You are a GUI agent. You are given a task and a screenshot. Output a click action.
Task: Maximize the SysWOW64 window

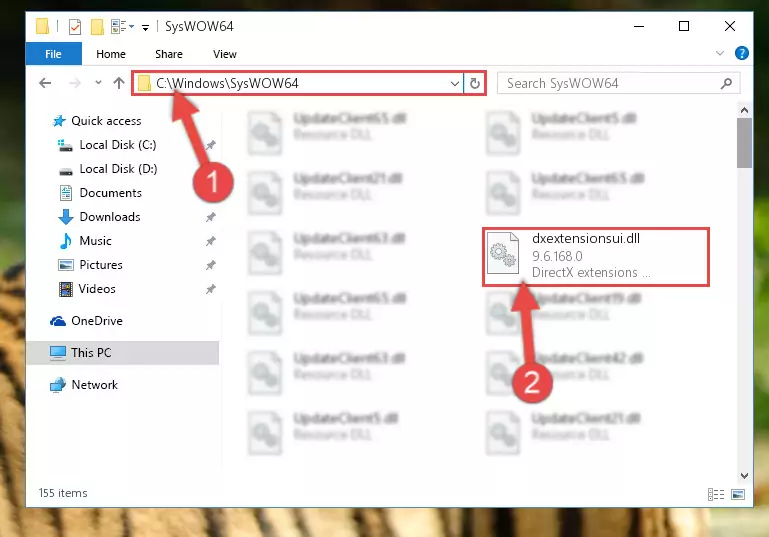pos(684,26)
